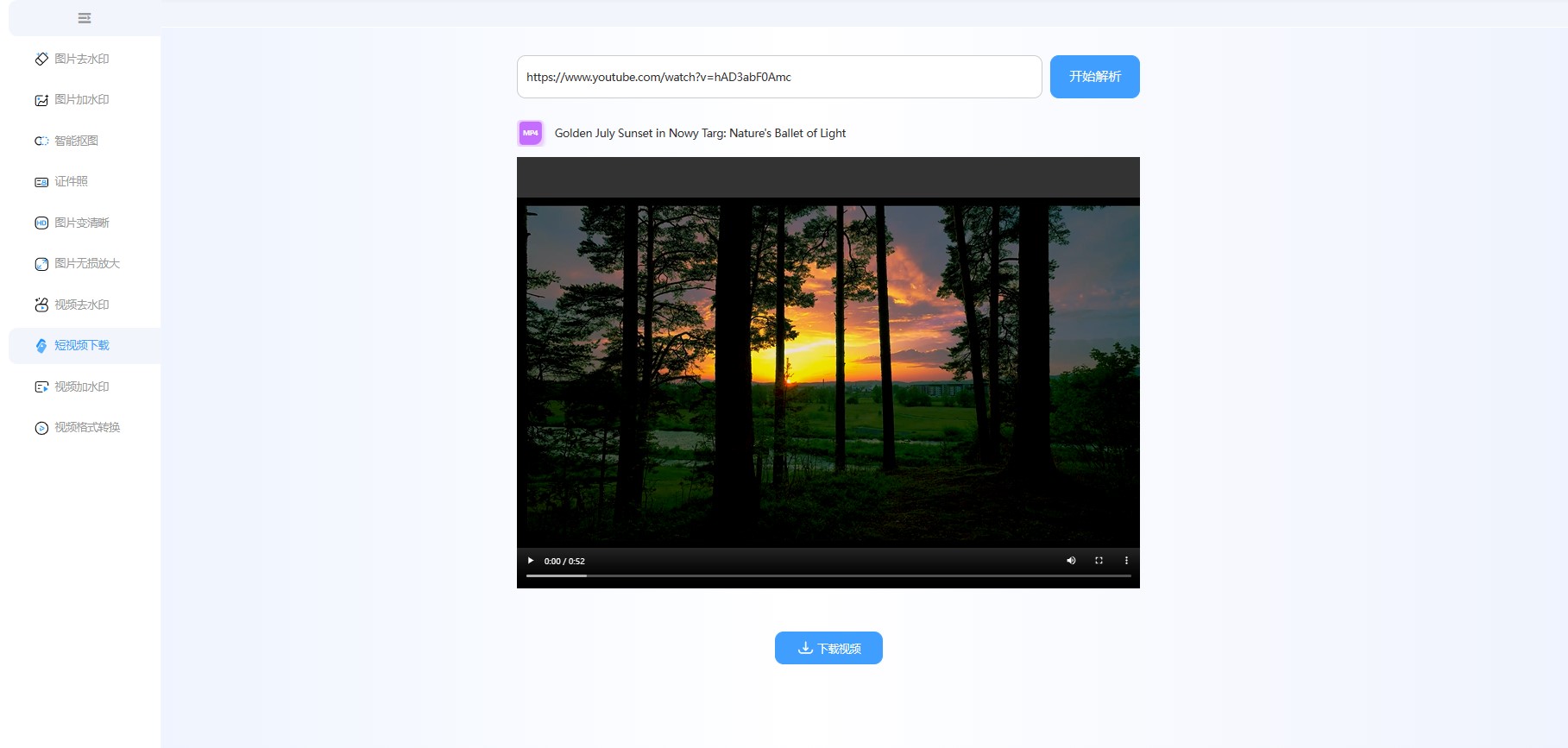
Task: Click the 视频去水印 icon
Action: tap(41, 305)
